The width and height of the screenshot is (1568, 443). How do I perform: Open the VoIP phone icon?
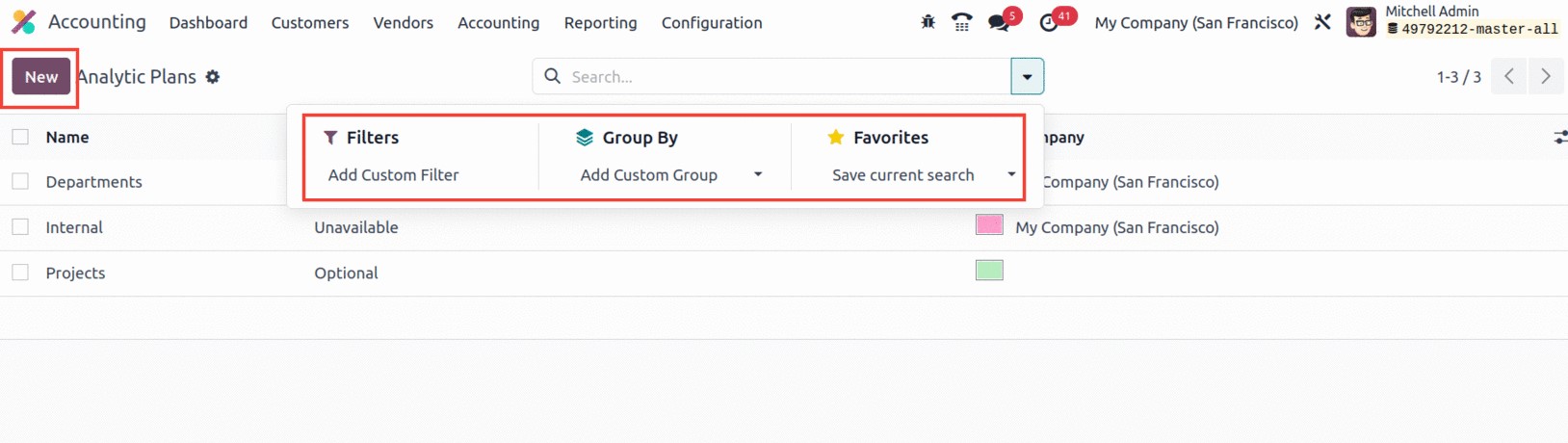[x=961, y=21]
